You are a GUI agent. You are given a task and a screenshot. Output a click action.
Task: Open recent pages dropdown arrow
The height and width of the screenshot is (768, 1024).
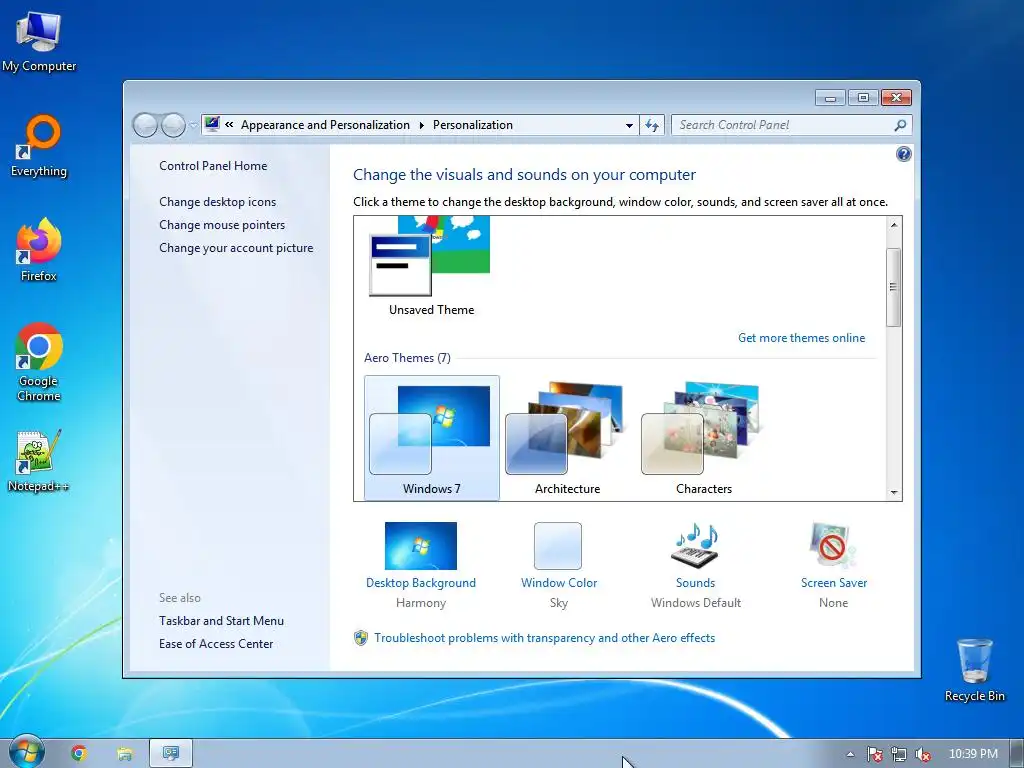[193, 125]
